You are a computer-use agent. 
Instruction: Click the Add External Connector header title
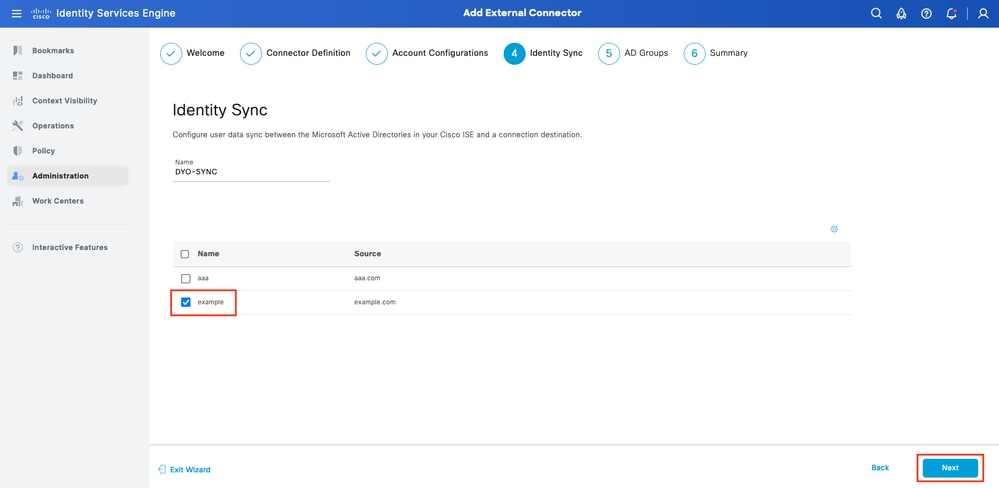pyautogui.click(x=522, y=13)
